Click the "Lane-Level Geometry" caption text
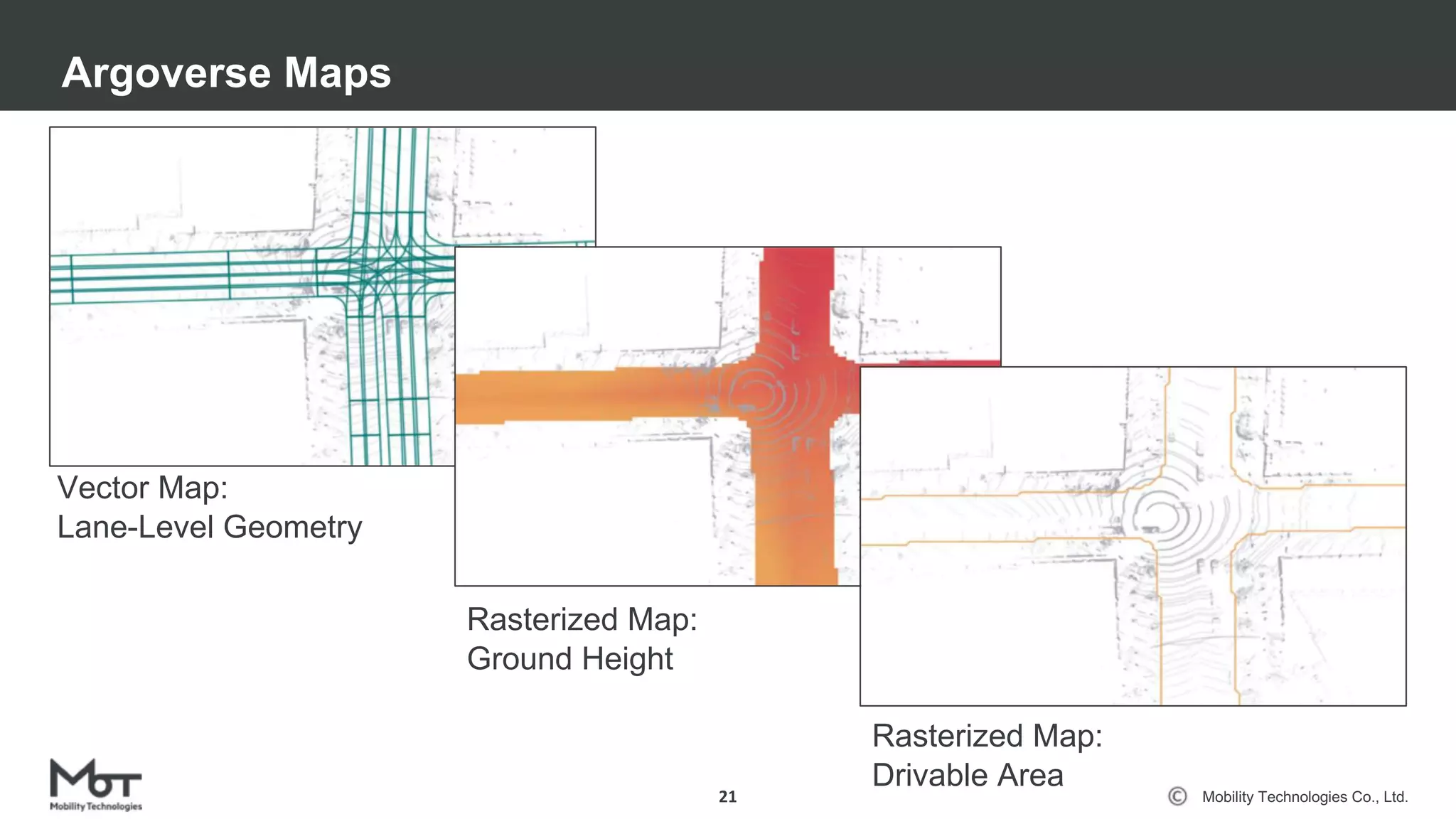 210,528
